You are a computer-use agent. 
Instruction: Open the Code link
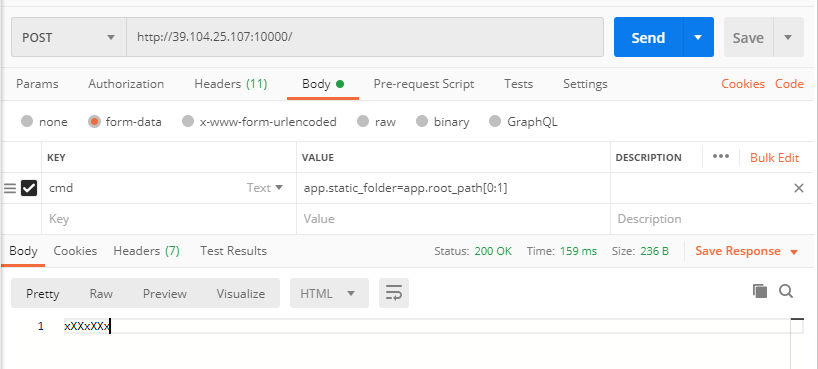tap(789, 84)
